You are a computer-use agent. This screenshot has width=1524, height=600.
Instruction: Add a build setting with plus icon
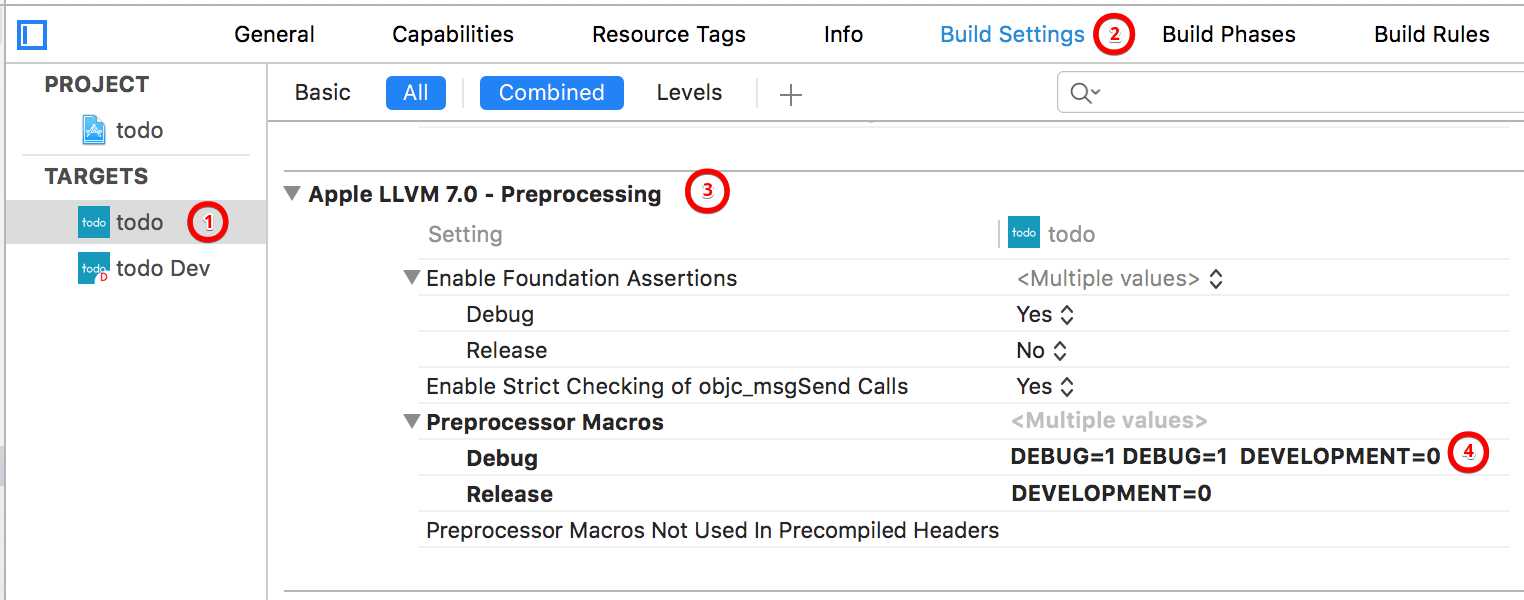point(791,94)
